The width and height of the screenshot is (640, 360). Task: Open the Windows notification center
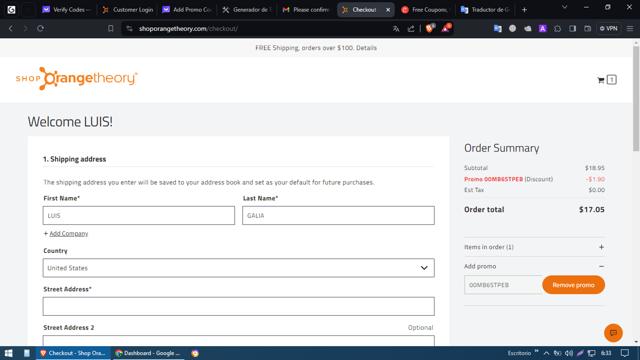[x=625, y=353]
